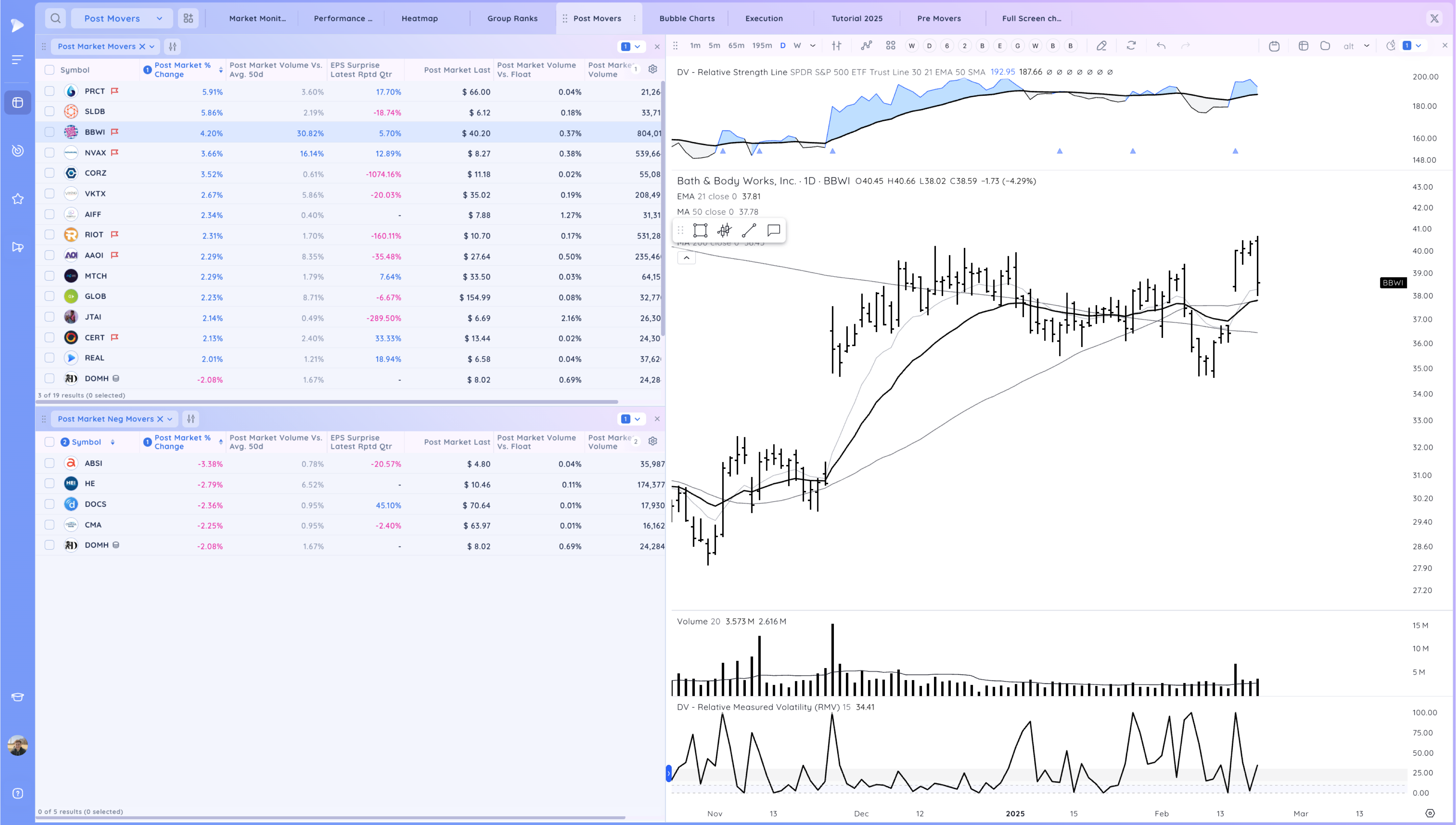This screenshot has height=825, width=1456.
Task: Click the bar-pattern drawing tool in the floating toolbar
Action: [x=724, y=230]
